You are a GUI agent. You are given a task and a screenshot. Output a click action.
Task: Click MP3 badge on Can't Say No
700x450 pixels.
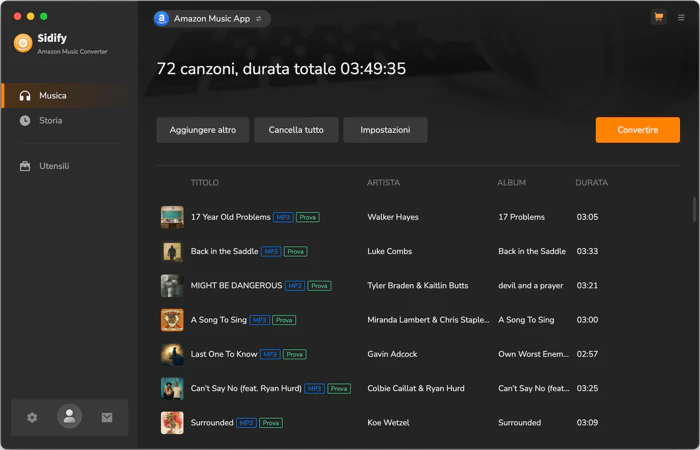314,389
